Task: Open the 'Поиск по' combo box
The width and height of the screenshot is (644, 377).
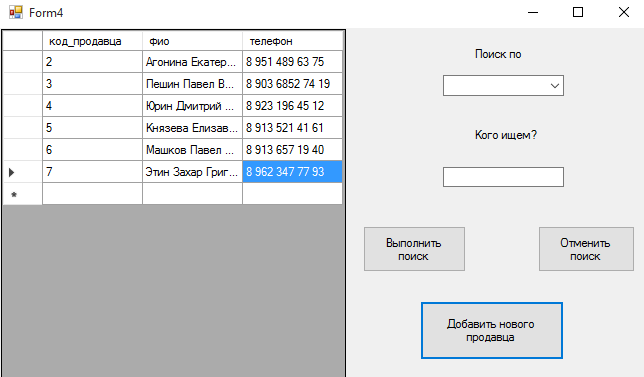Action: pos(503,85)
